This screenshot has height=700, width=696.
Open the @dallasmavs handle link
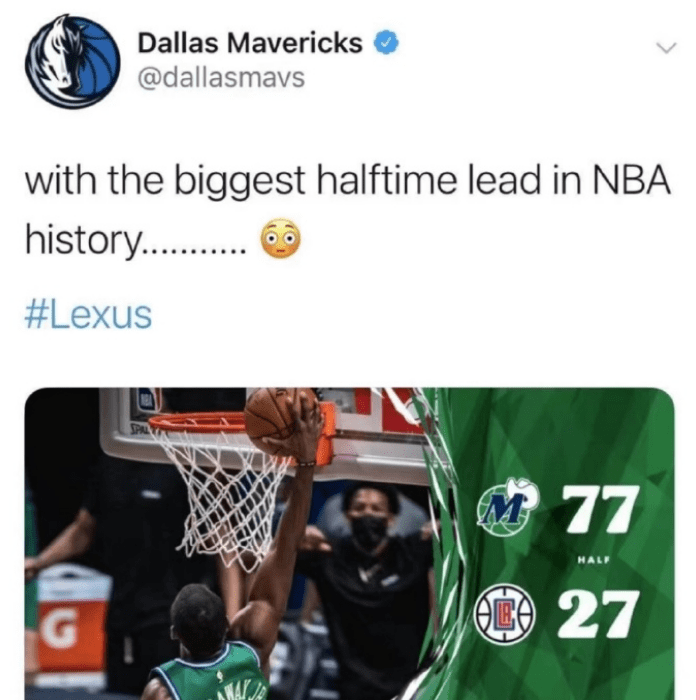(221, 78)
